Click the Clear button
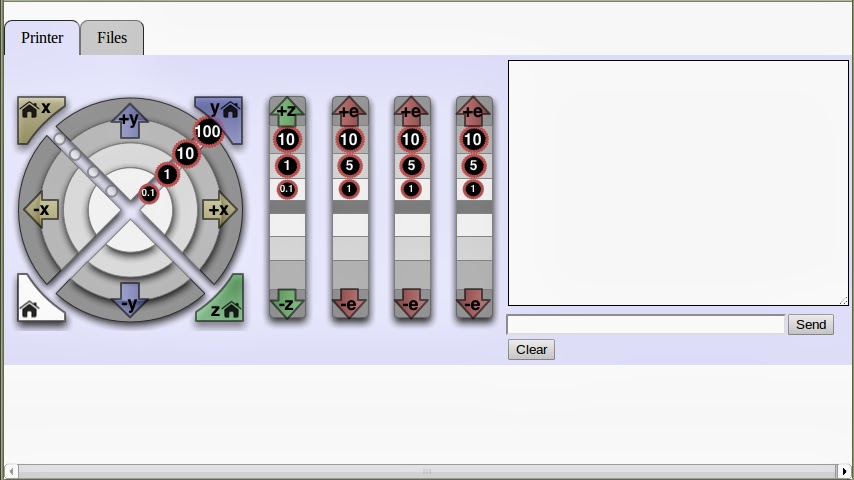The width and height of the screenshot is (854, 480). point(531,349)
